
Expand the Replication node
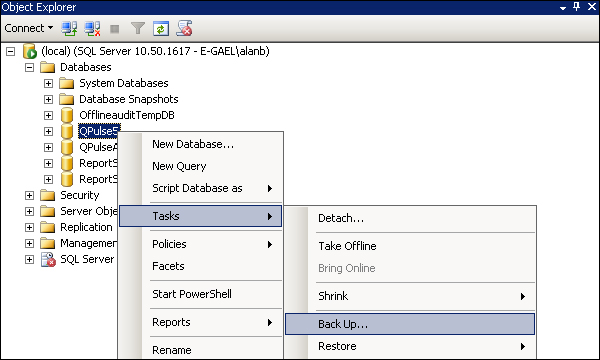click(x=29, y=228)
